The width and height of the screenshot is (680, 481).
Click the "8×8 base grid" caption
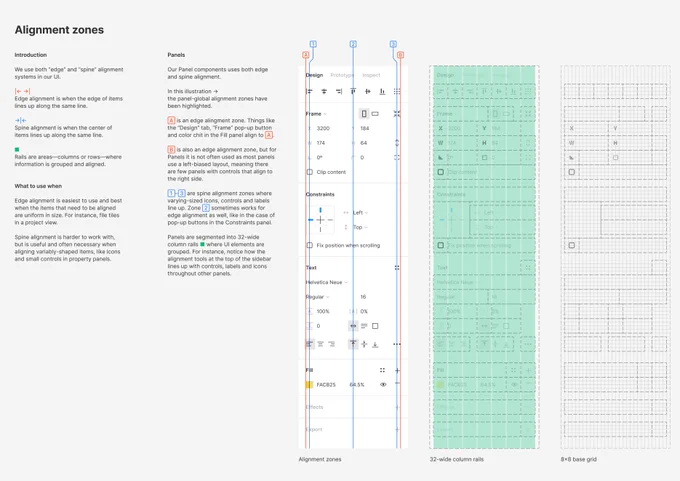(x=579, y=459)
